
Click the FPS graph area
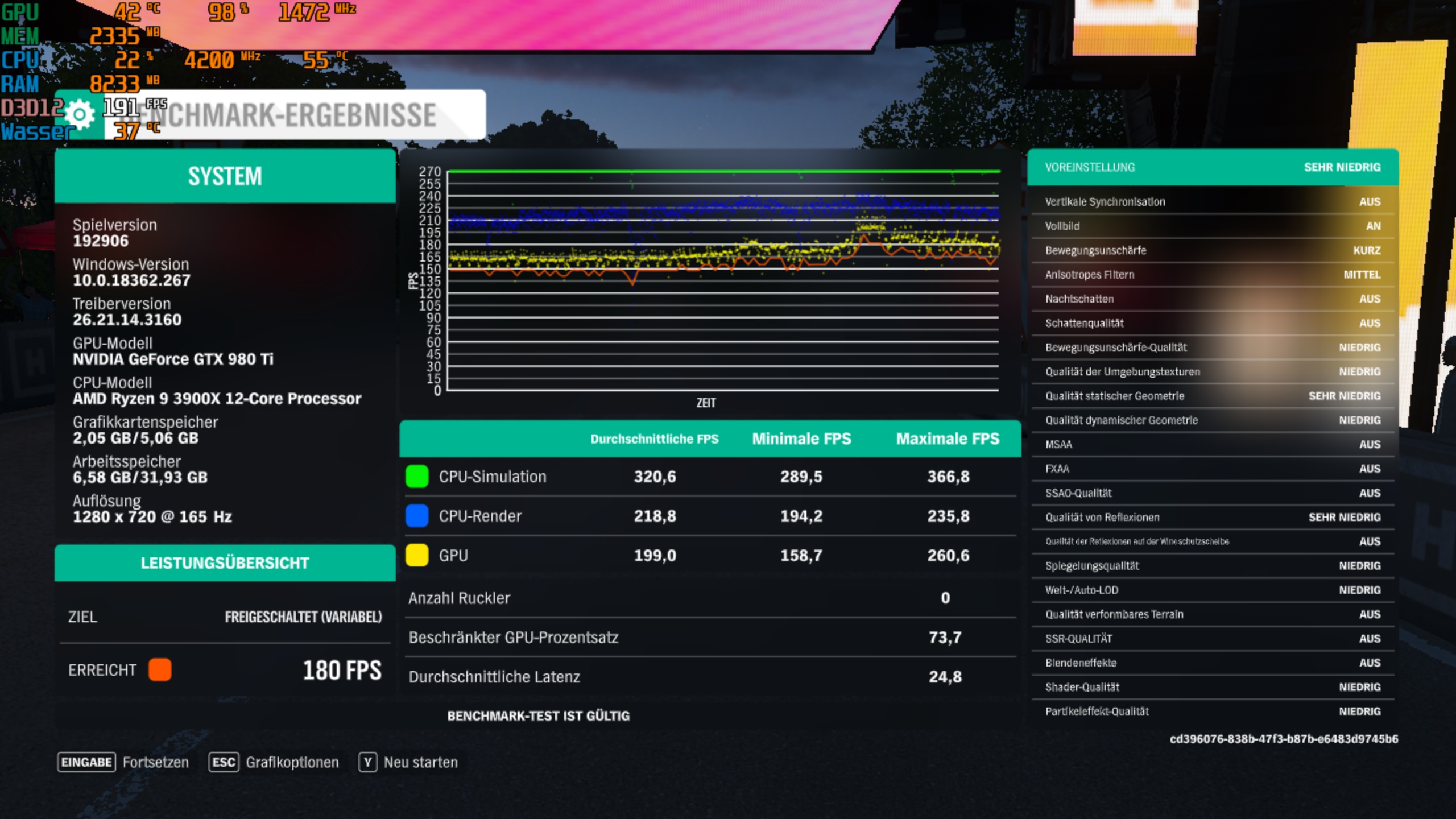[722, 282]
